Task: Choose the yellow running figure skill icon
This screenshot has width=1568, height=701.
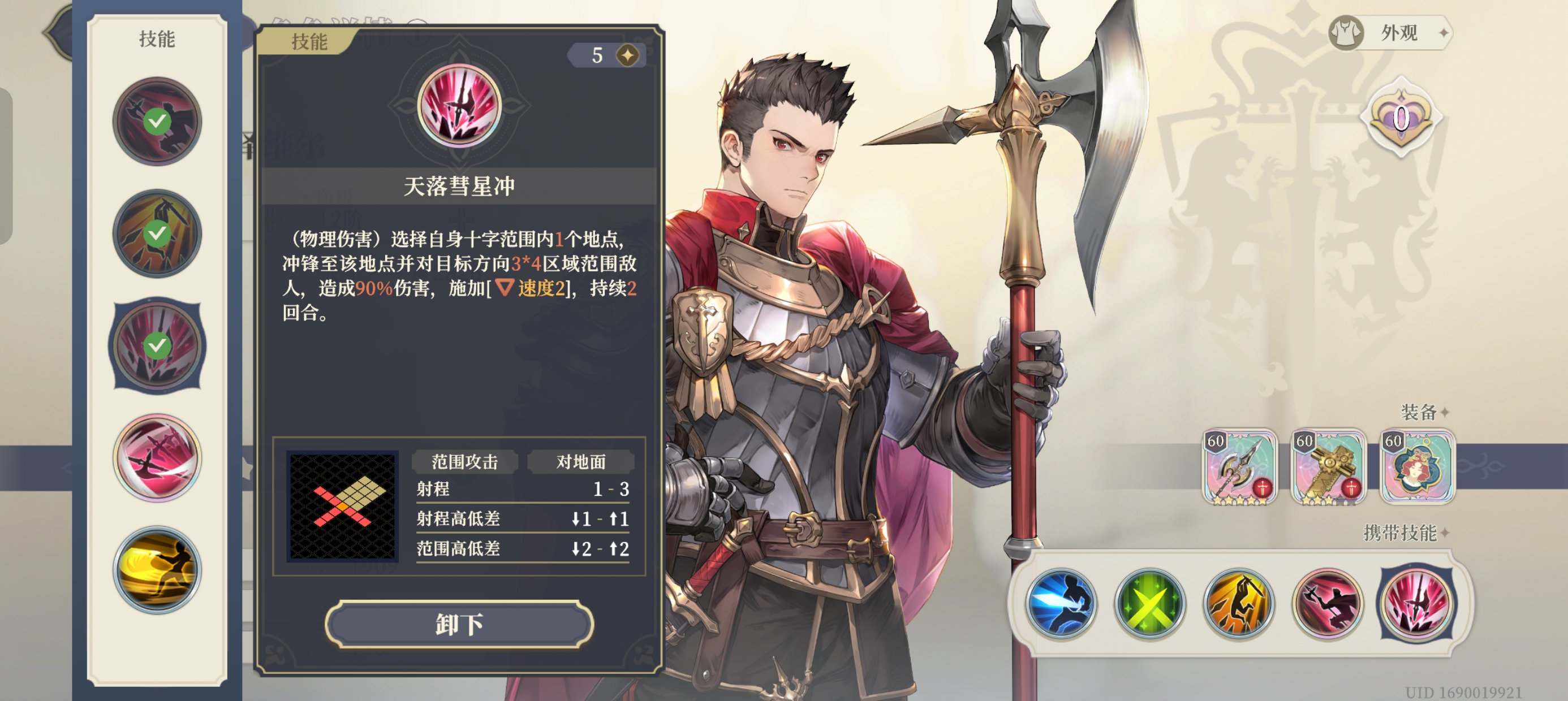Action: pos(157,570)
